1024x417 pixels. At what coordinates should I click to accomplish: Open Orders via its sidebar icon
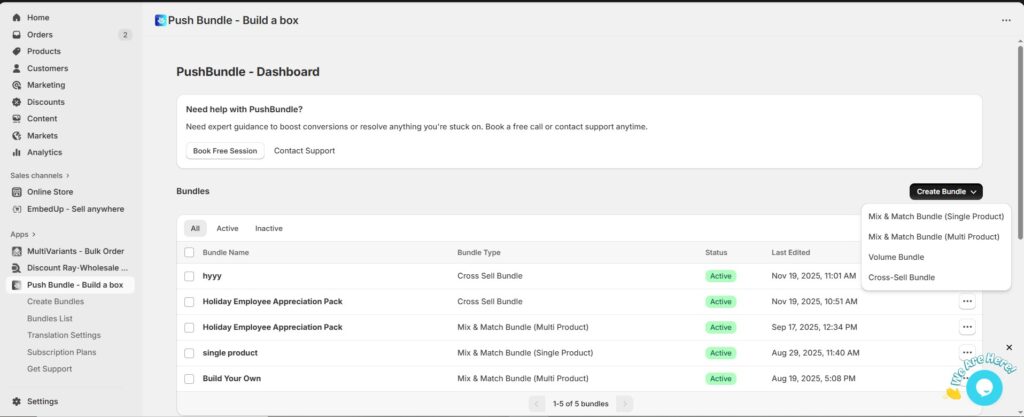(x=17, y=35)
